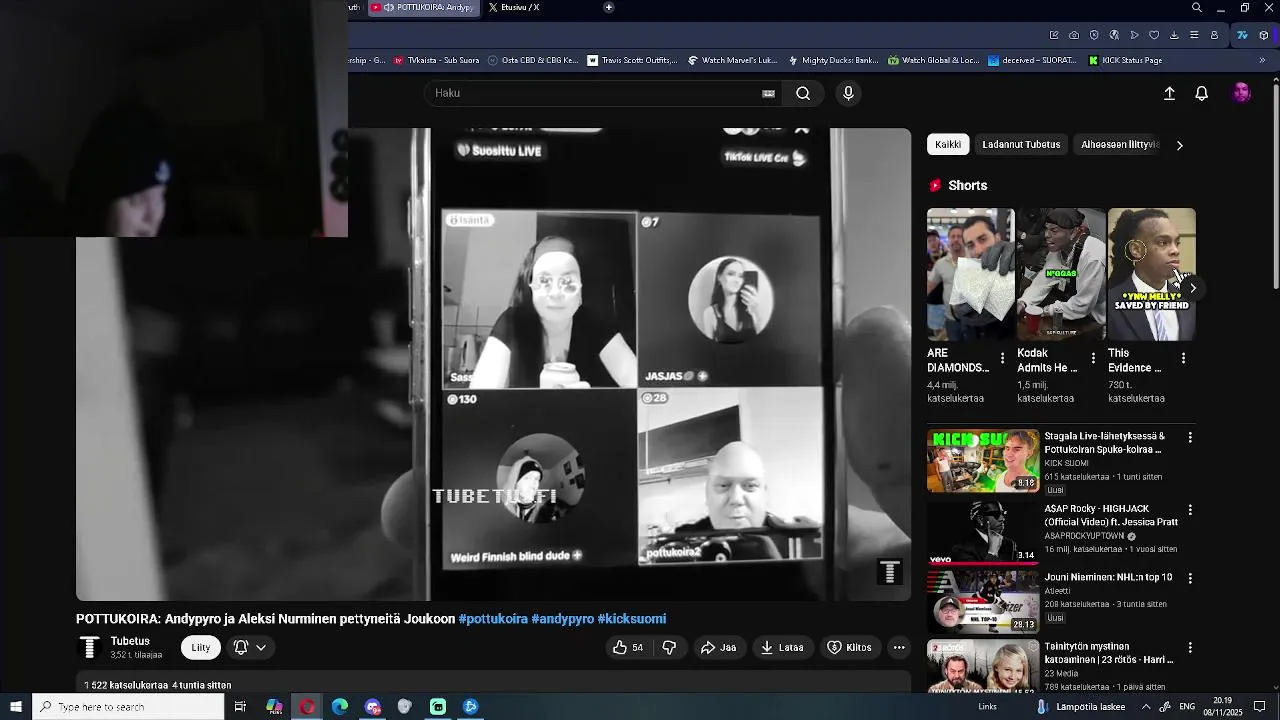Open the account avatar menu
This screenshot has height=720, width=1280.
[1242, 93]
